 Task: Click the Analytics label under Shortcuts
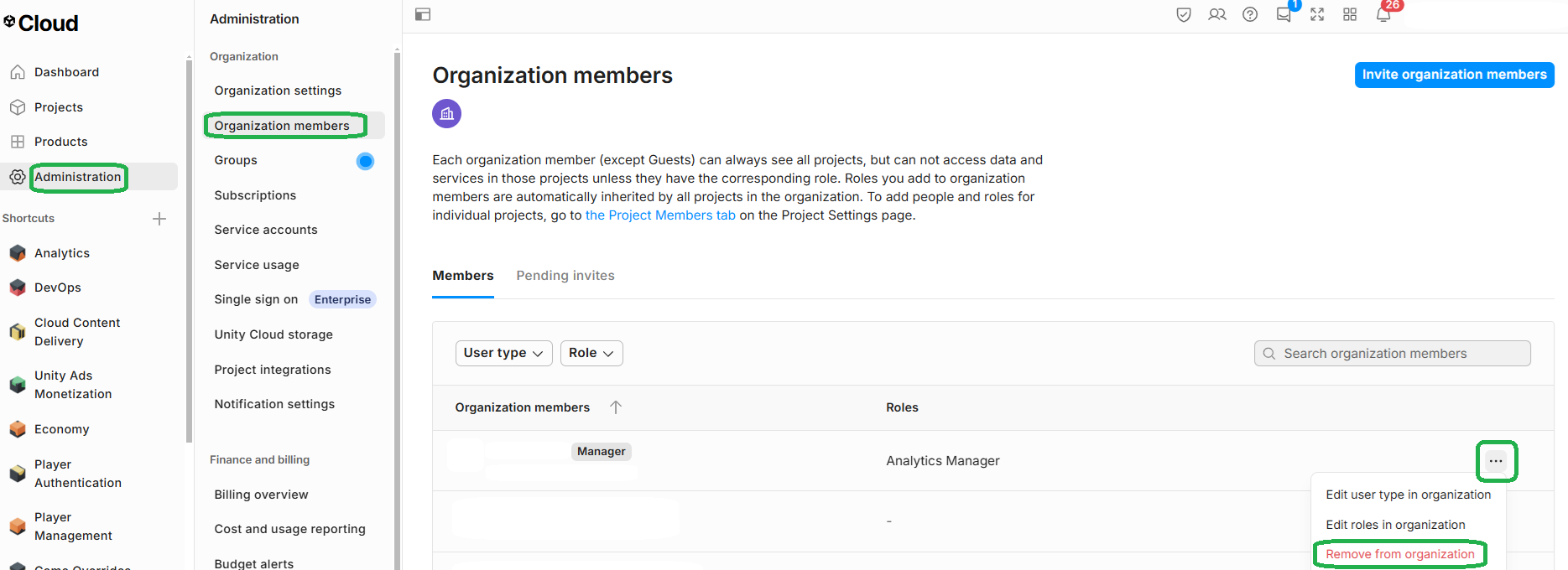(62, 253)
